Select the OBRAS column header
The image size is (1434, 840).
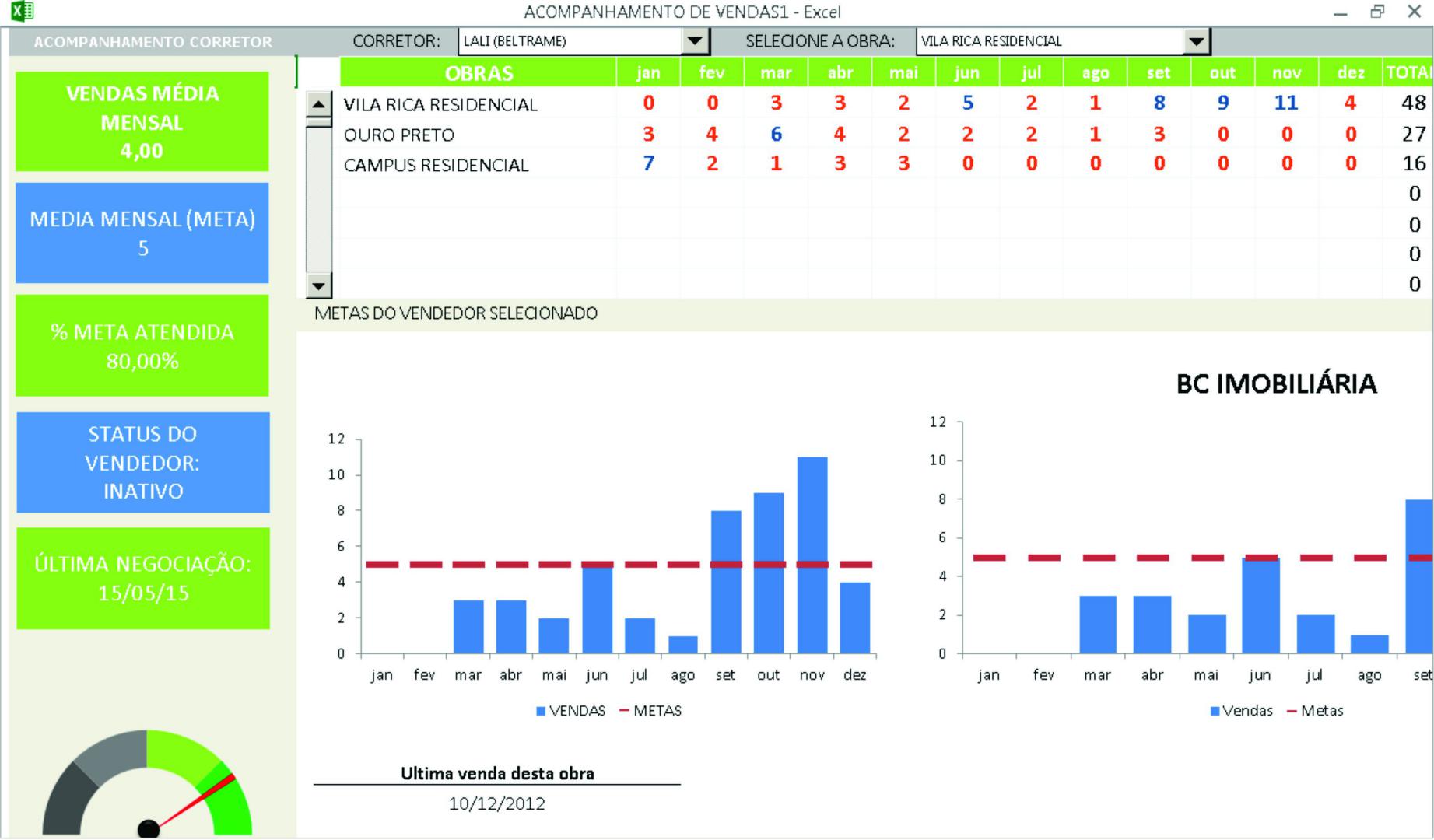(479, 73)
